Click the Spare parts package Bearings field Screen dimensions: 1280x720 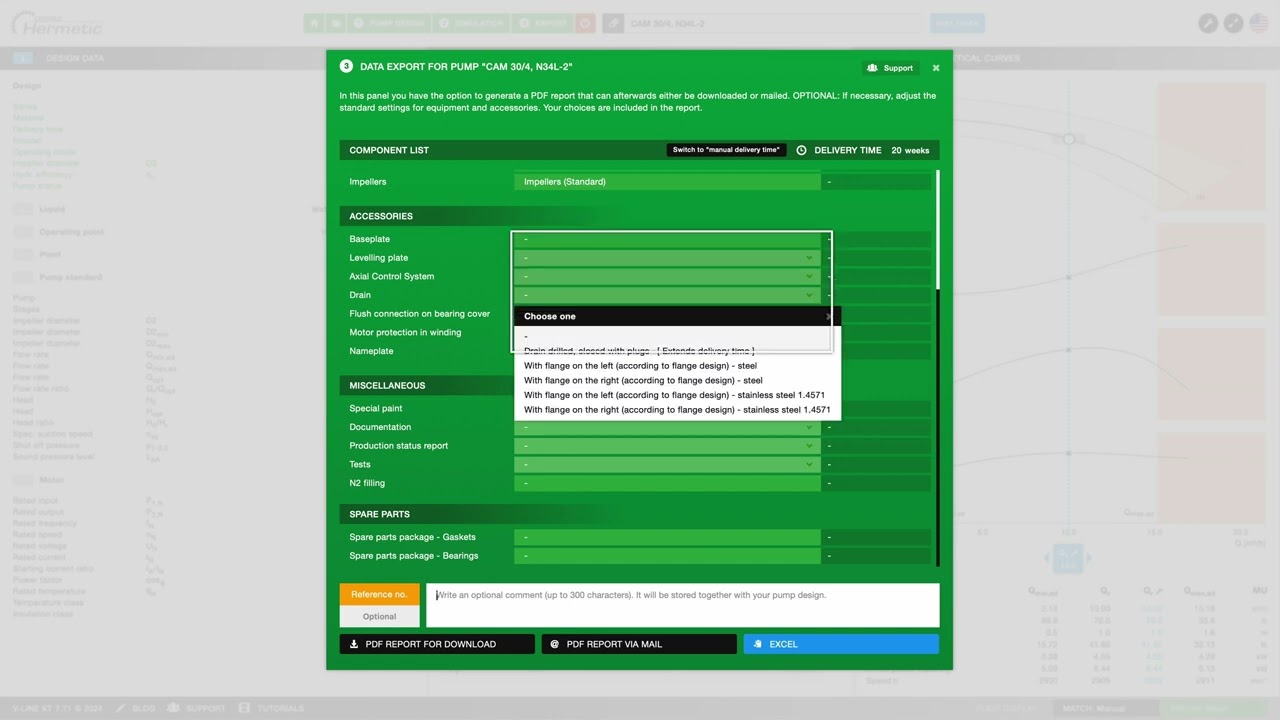click(667, 556)
